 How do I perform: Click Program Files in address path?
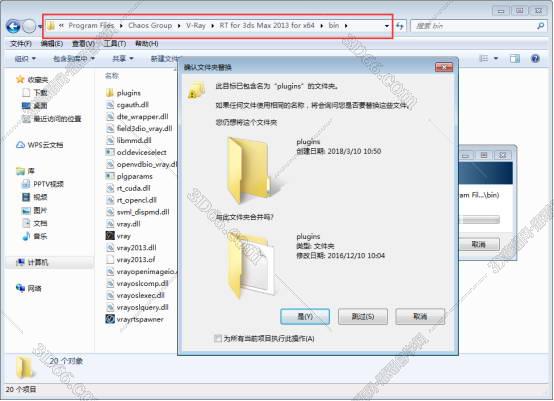coord(91,25)
